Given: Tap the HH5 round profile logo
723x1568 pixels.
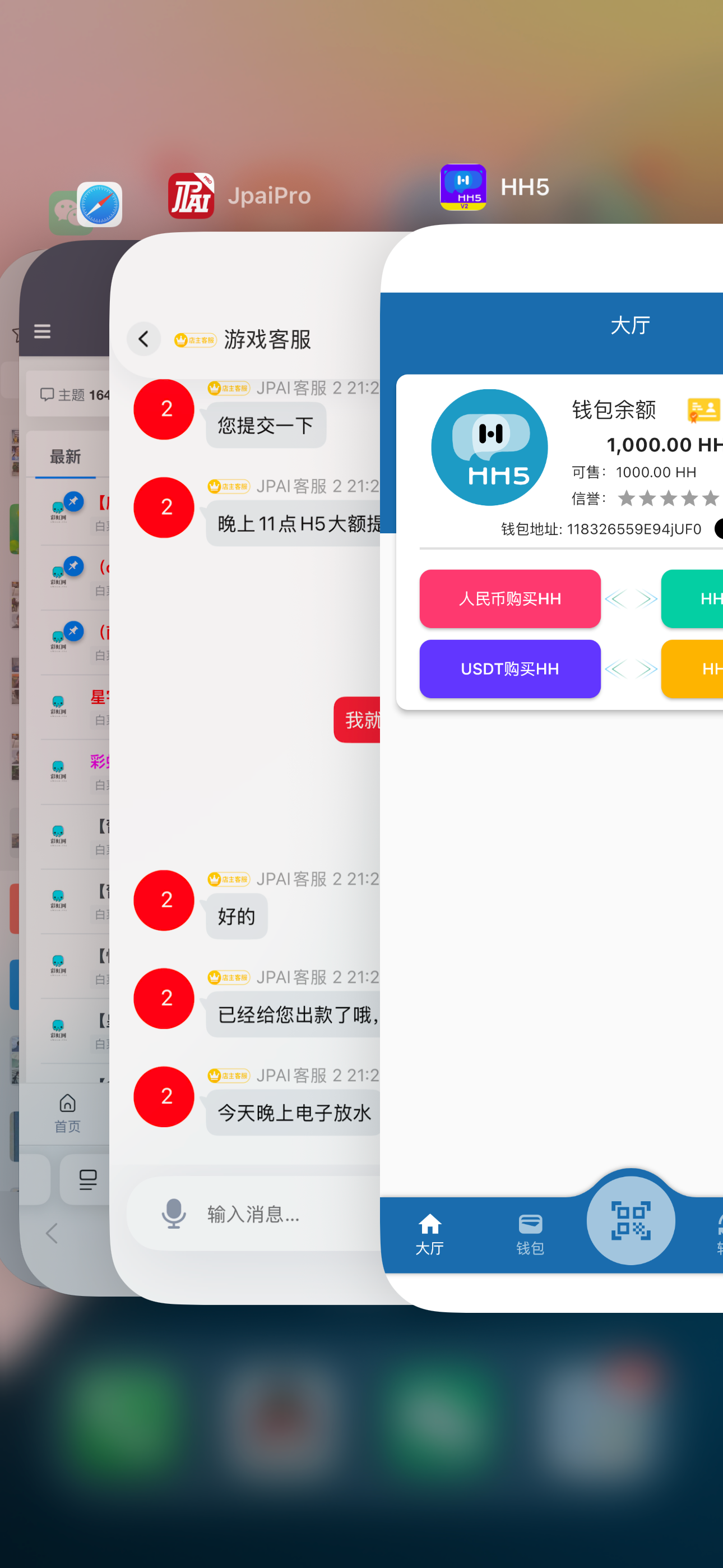Looking at the screenshot, I should [489, 448].
